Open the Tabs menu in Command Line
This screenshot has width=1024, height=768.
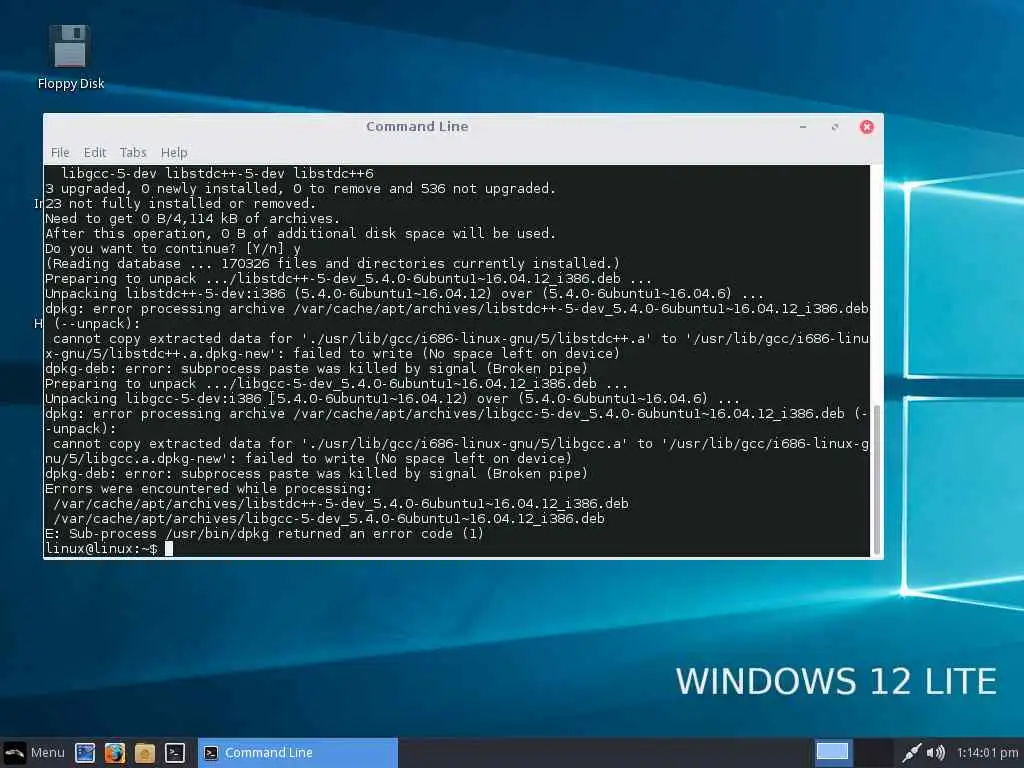(133, 152)
